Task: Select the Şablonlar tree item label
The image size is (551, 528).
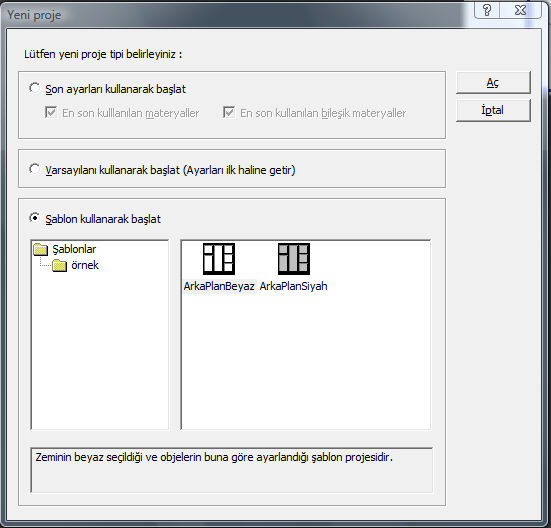Action: coord(74,249)
